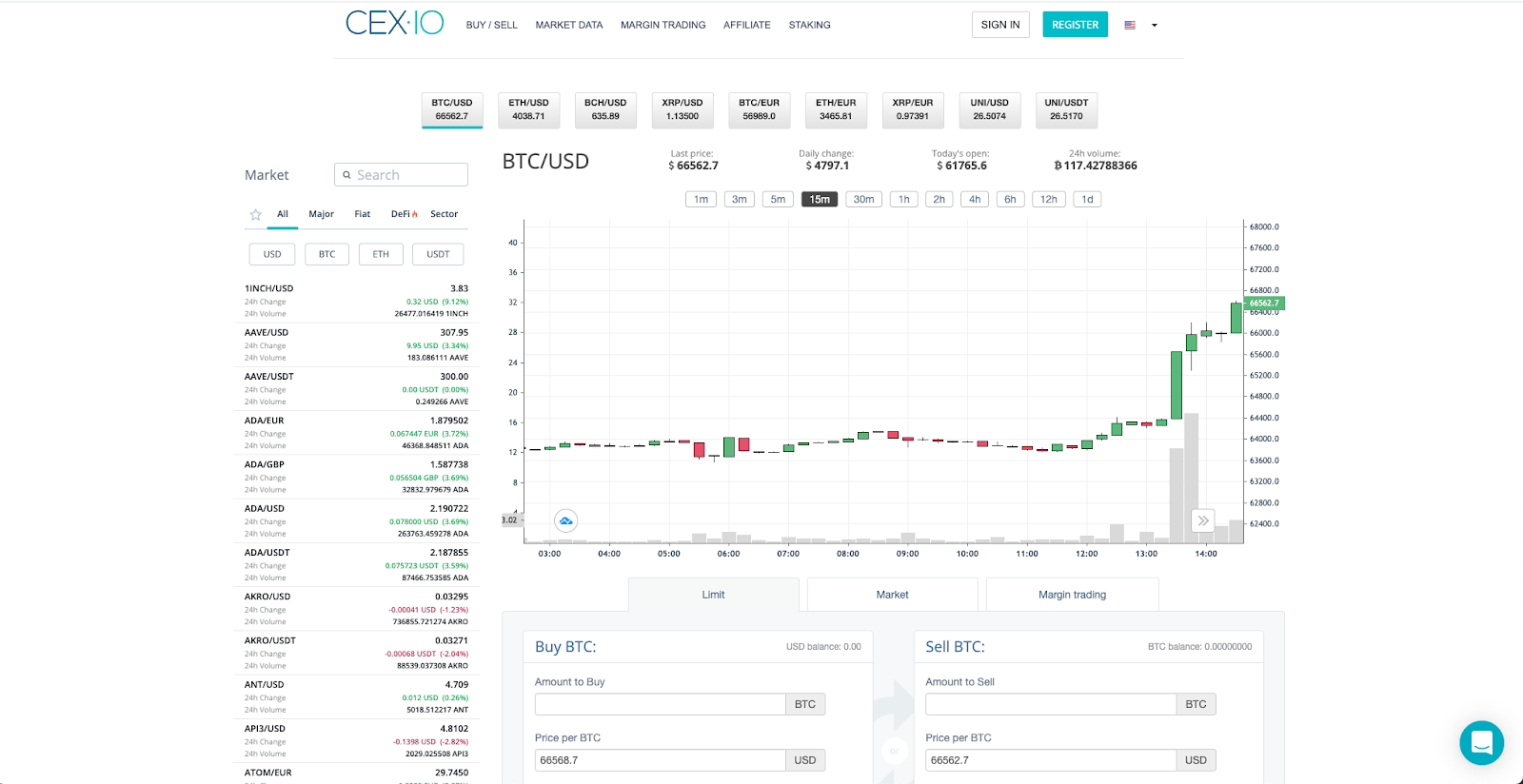Viewport: 1523px width, 784px height.
Task: Click the cloud save chart icon
Action: point(566,520)
